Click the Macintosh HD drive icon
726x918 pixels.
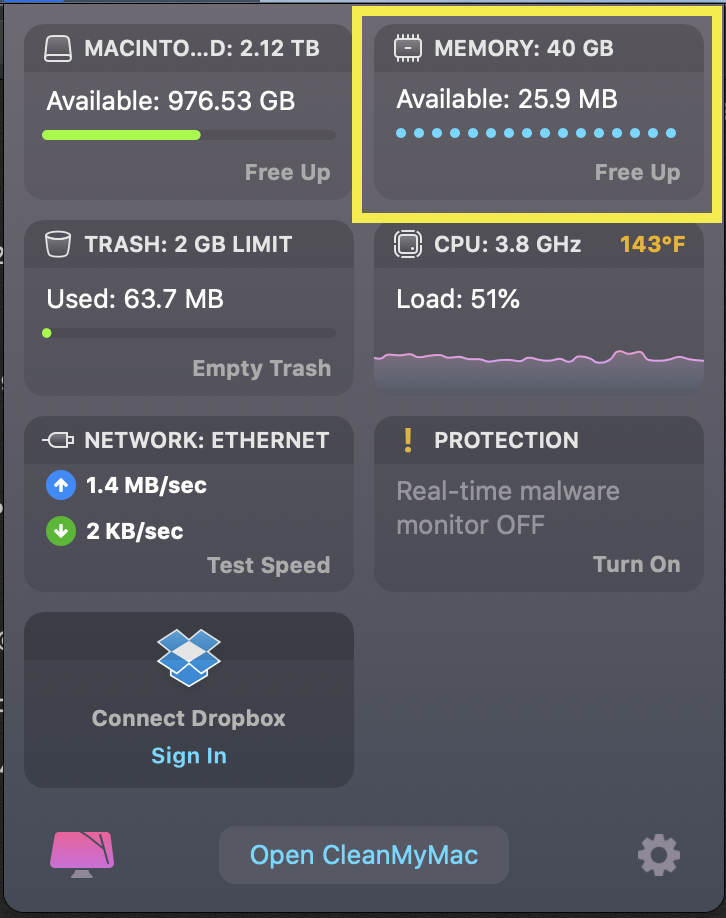[61, 48]
